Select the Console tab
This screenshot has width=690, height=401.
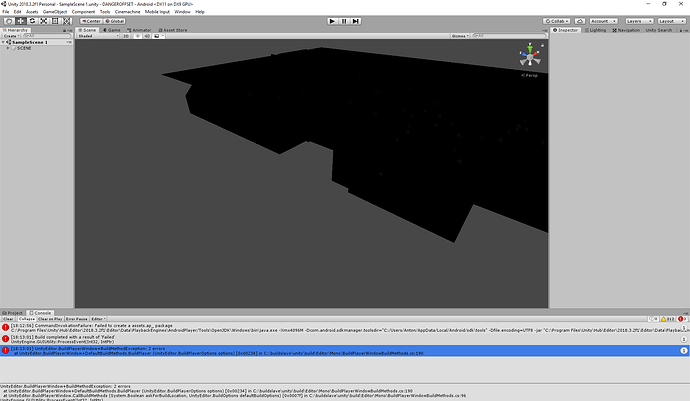point(40,313)
